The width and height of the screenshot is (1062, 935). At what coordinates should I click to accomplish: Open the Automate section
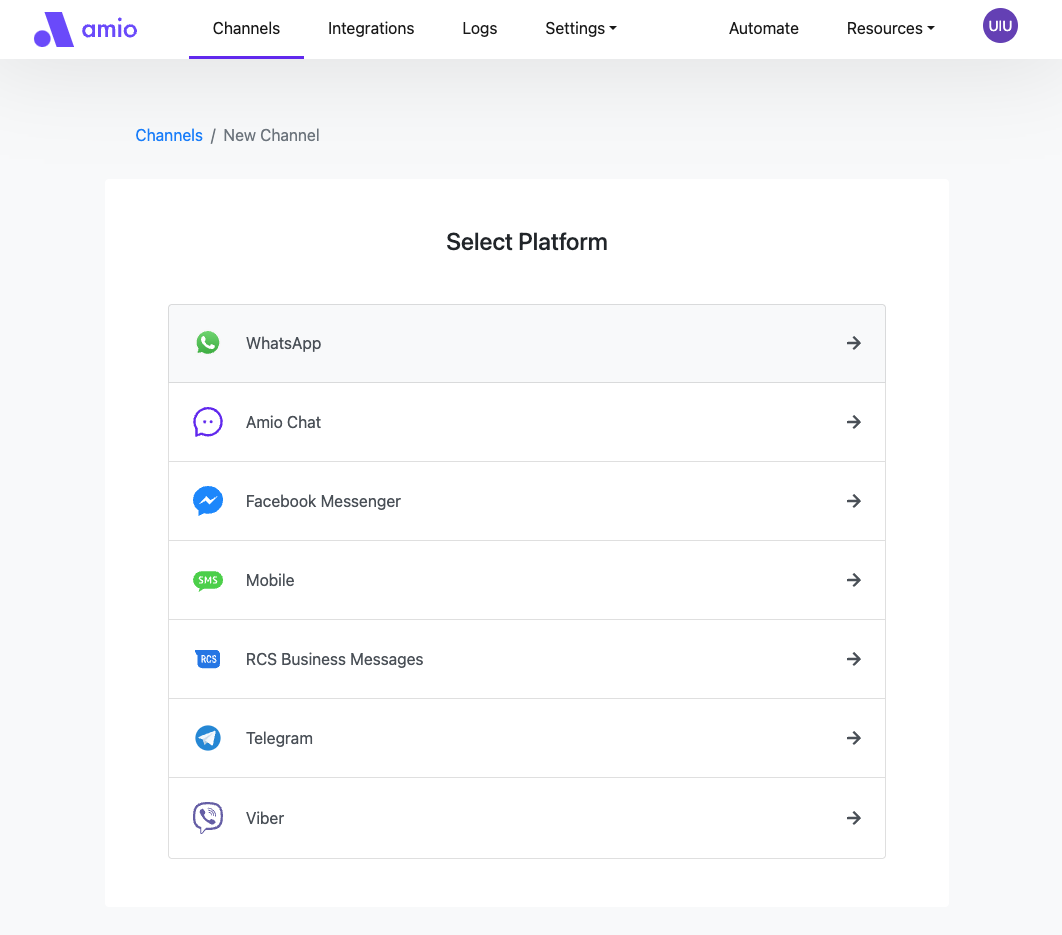click(763, 28)
